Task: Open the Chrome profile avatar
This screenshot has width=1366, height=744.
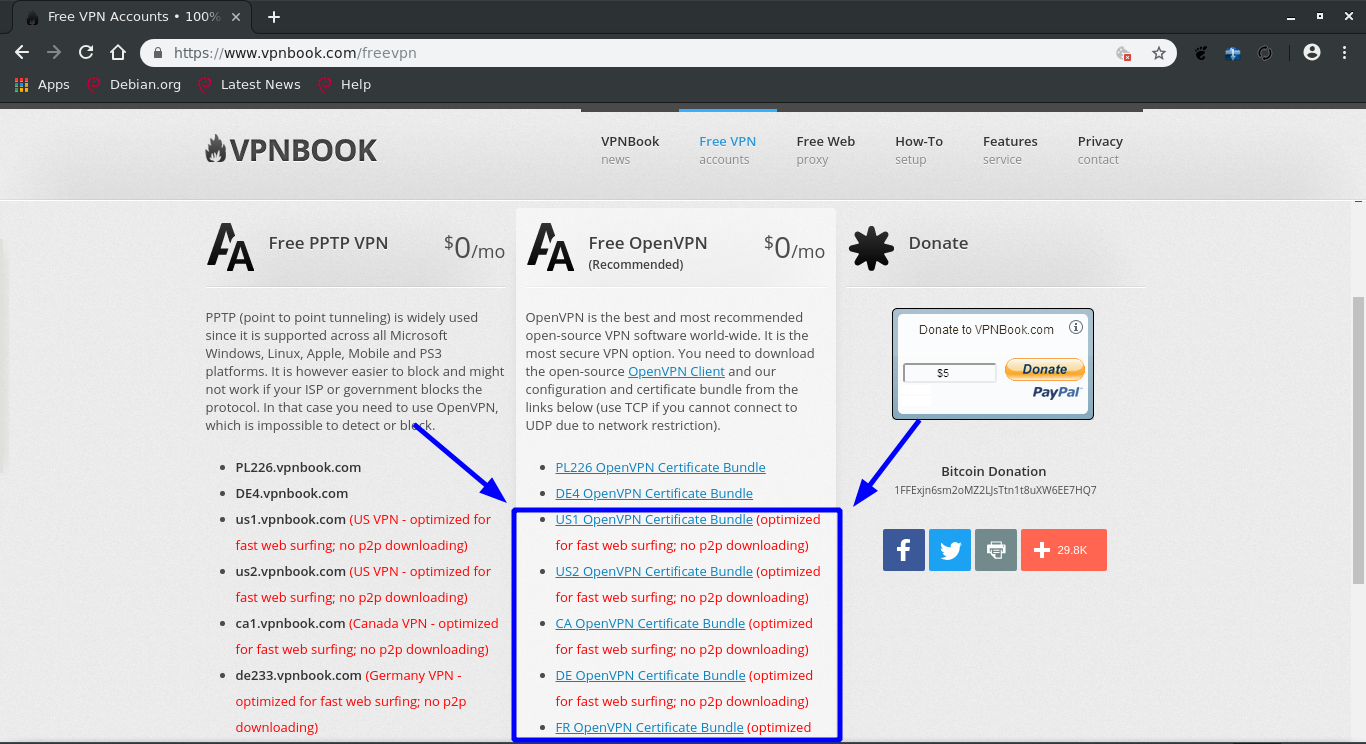Action: [1312, 53]
